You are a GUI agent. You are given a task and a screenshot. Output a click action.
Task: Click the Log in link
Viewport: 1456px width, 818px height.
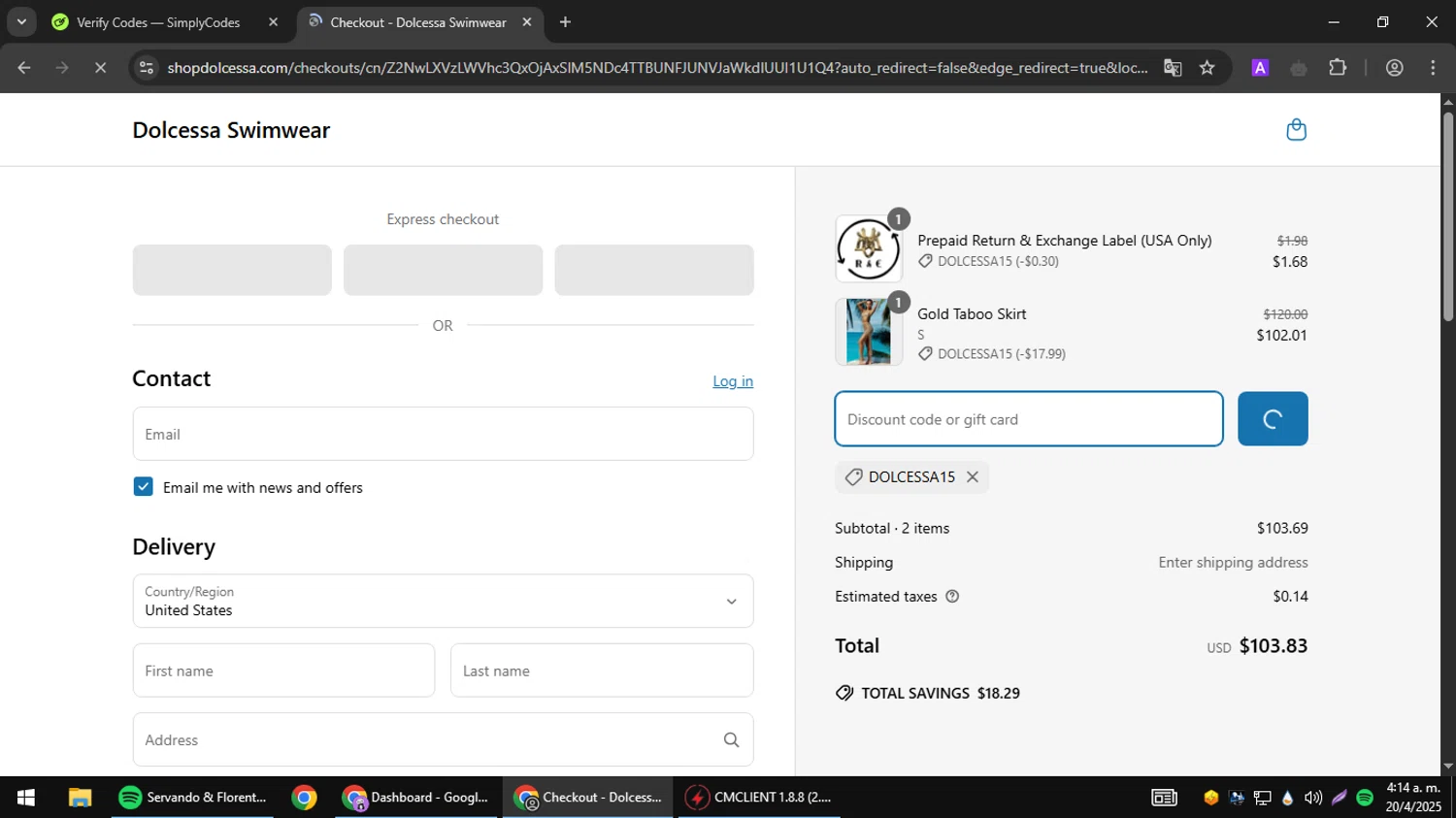(733, 381)
